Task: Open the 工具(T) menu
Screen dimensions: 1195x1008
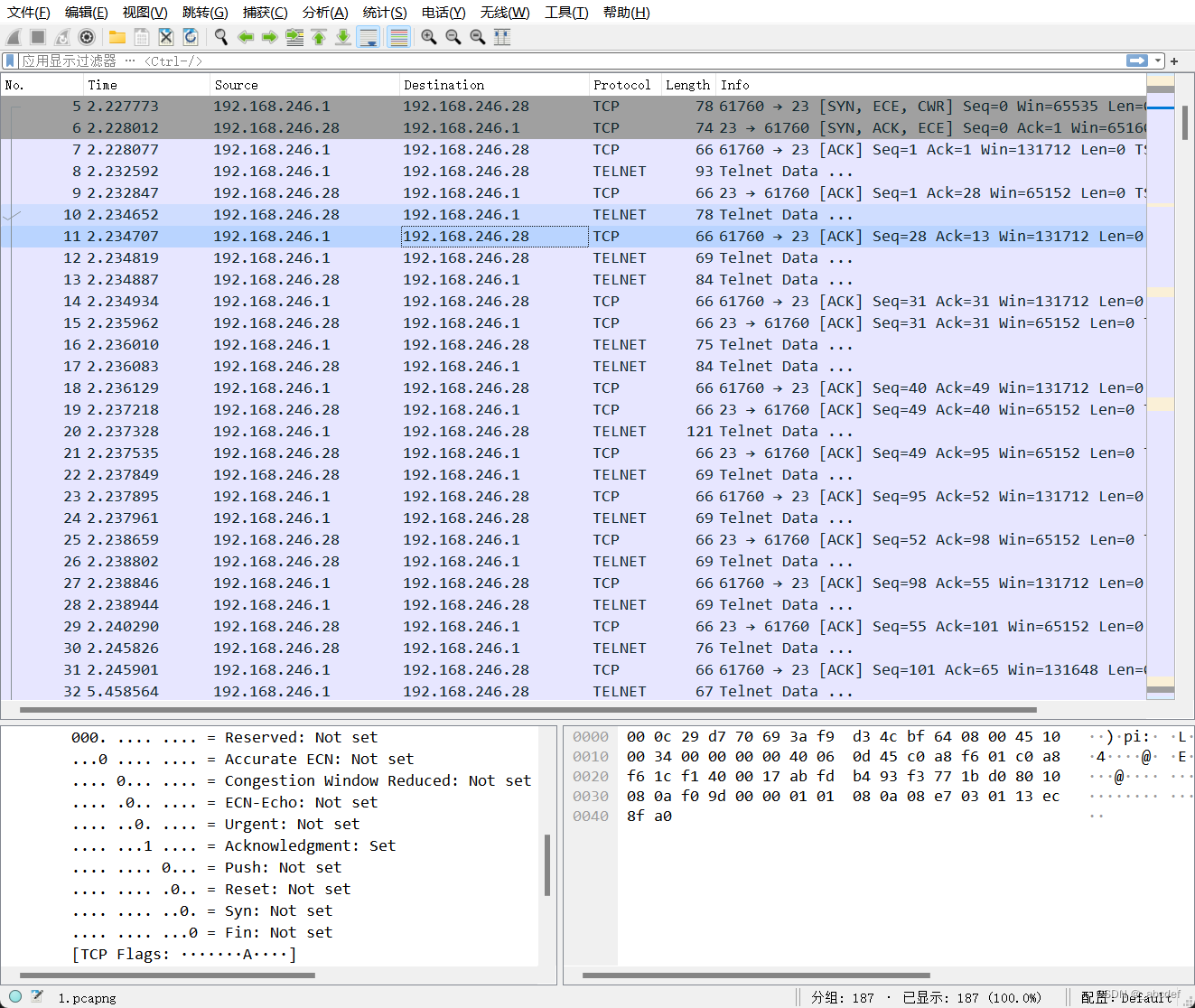Action: (x=566, y=12)
